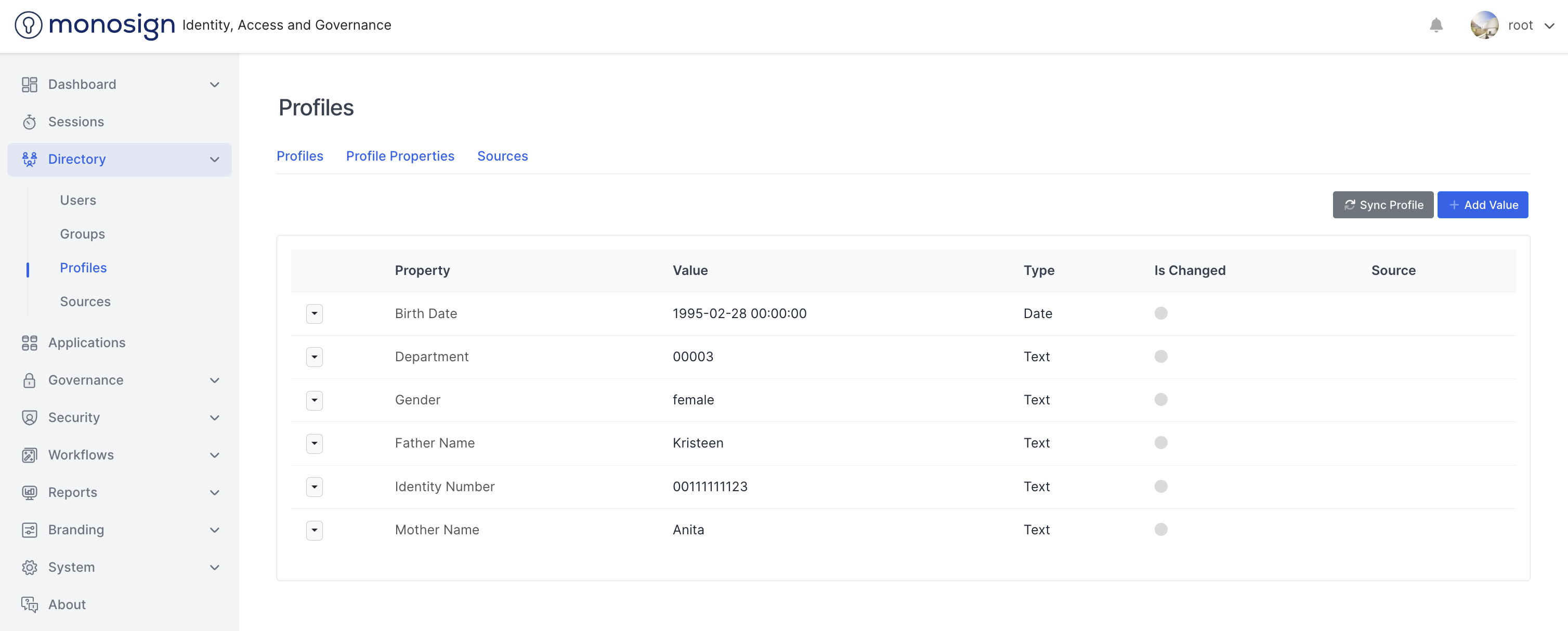Click the notification bell icon
This screenshot has width=1568, height=631.
1436,25
